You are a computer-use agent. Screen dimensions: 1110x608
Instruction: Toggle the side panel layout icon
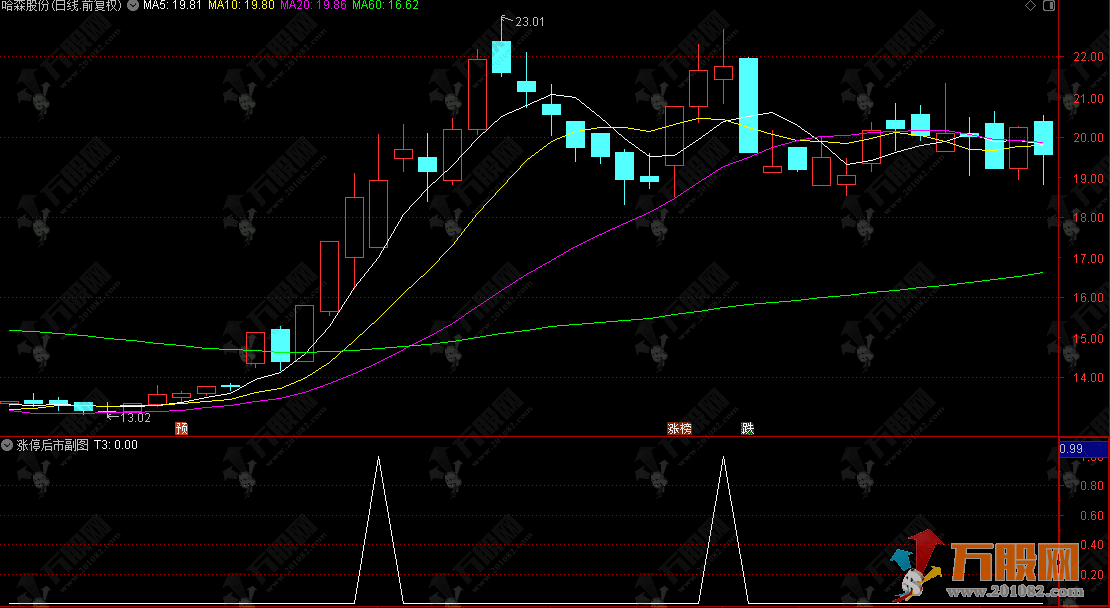[1047, 6]
